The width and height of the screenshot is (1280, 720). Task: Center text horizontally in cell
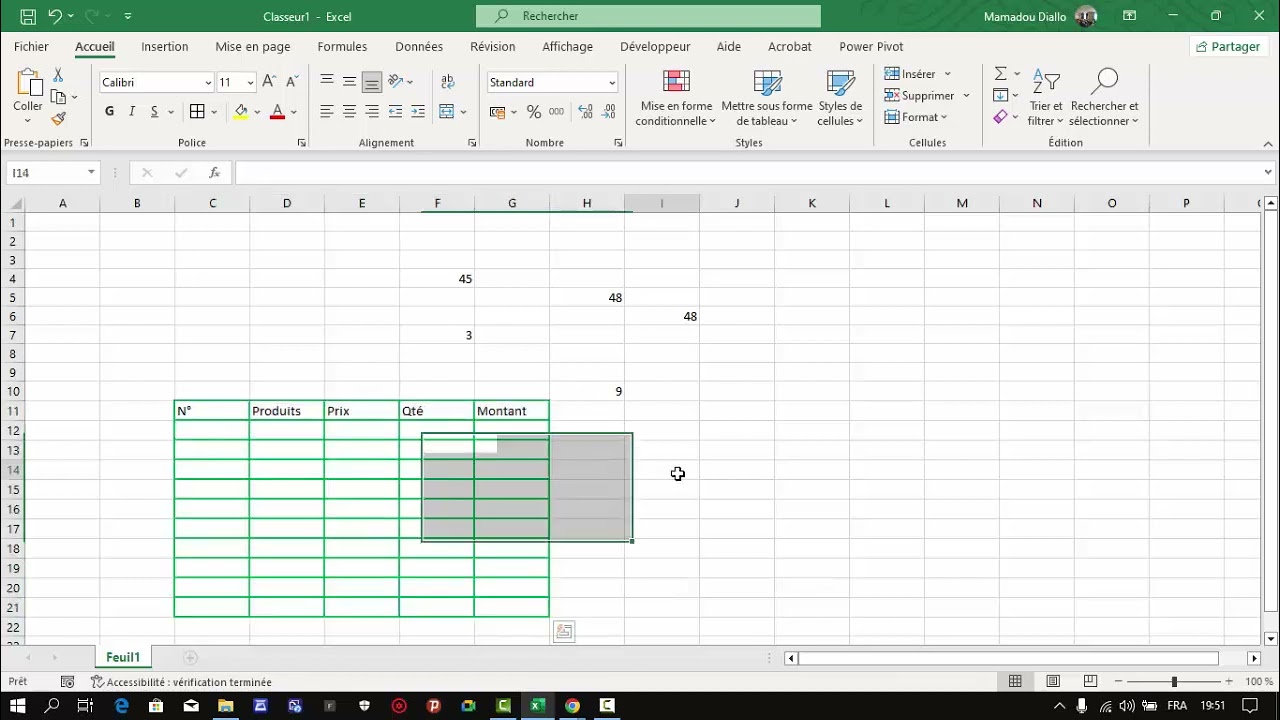[349, 112]
